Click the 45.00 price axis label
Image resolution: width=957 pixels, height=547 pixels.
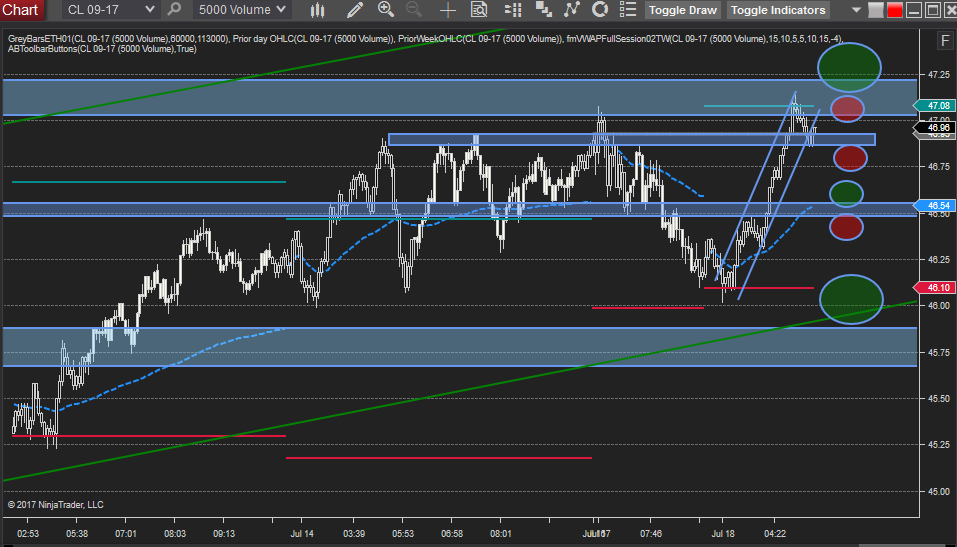click(x=938, y=491)
